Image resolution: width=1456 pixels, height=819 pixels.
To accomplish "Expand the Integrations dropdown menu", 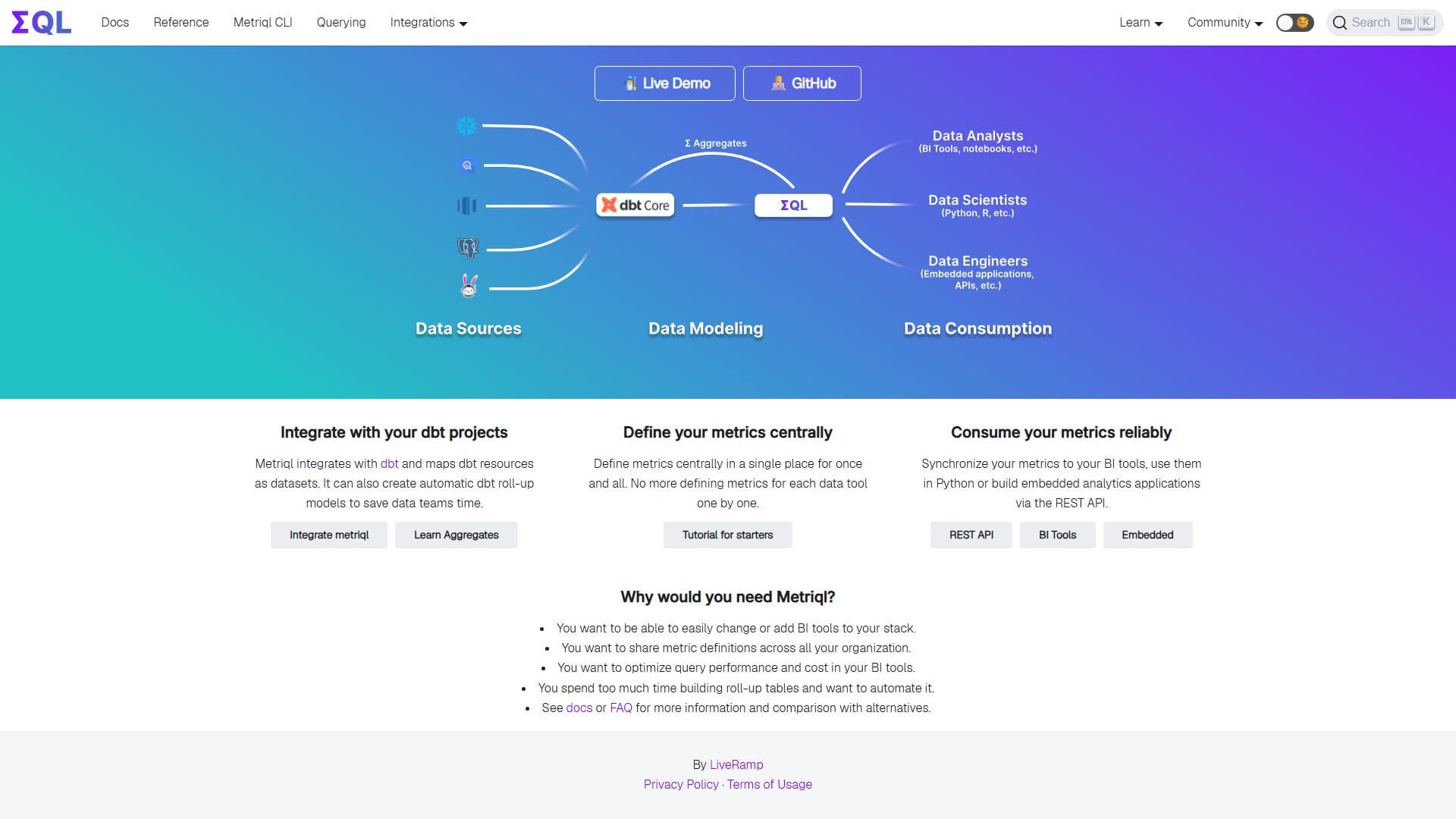I will click(428, 23).
